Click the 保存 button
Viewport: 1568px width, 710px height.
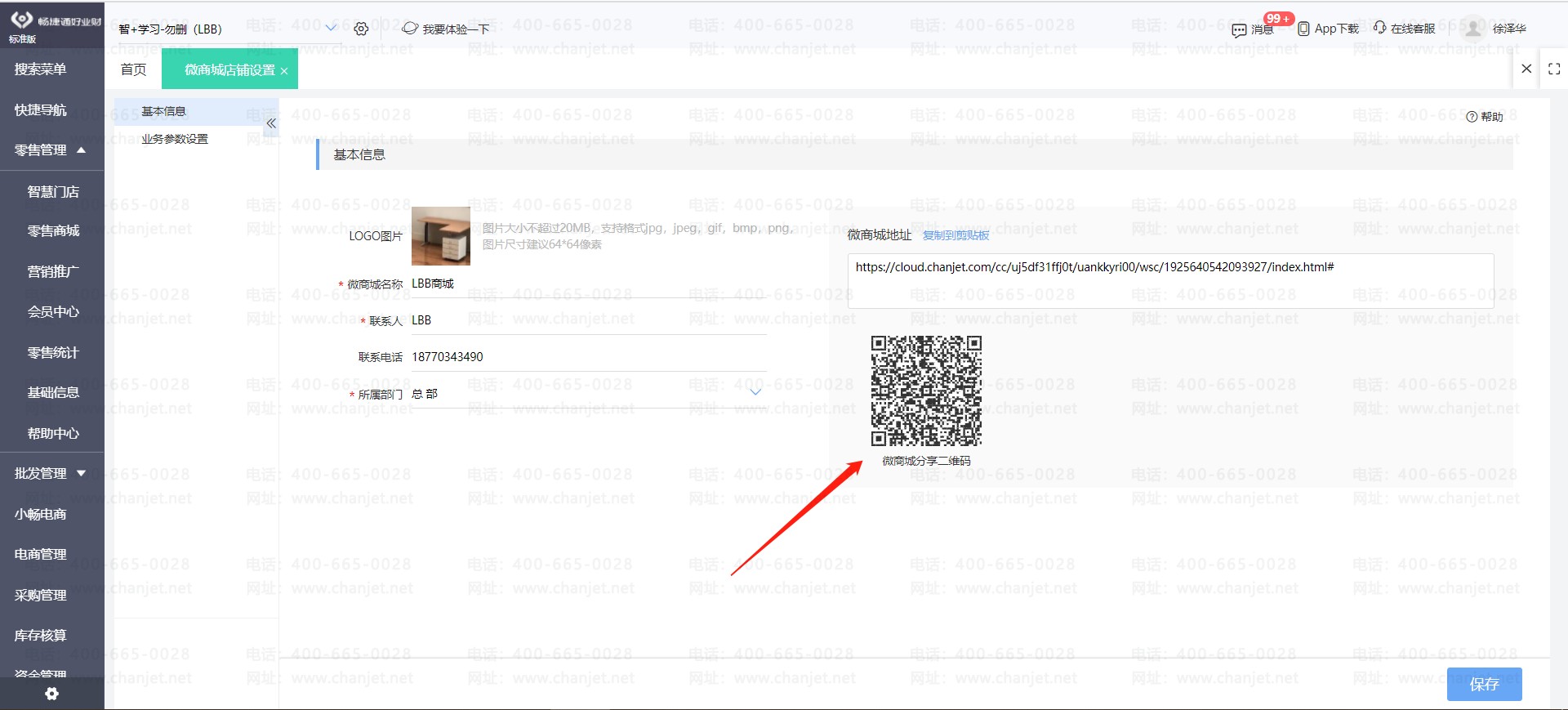click(x=1484, y=684)
